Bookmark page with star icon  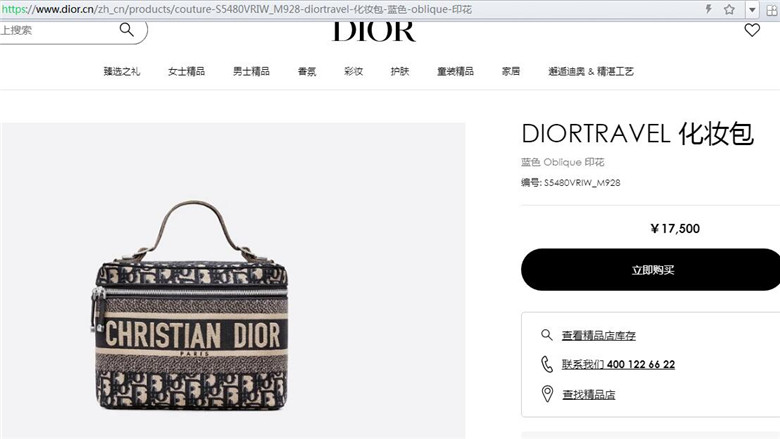point(729,9)
